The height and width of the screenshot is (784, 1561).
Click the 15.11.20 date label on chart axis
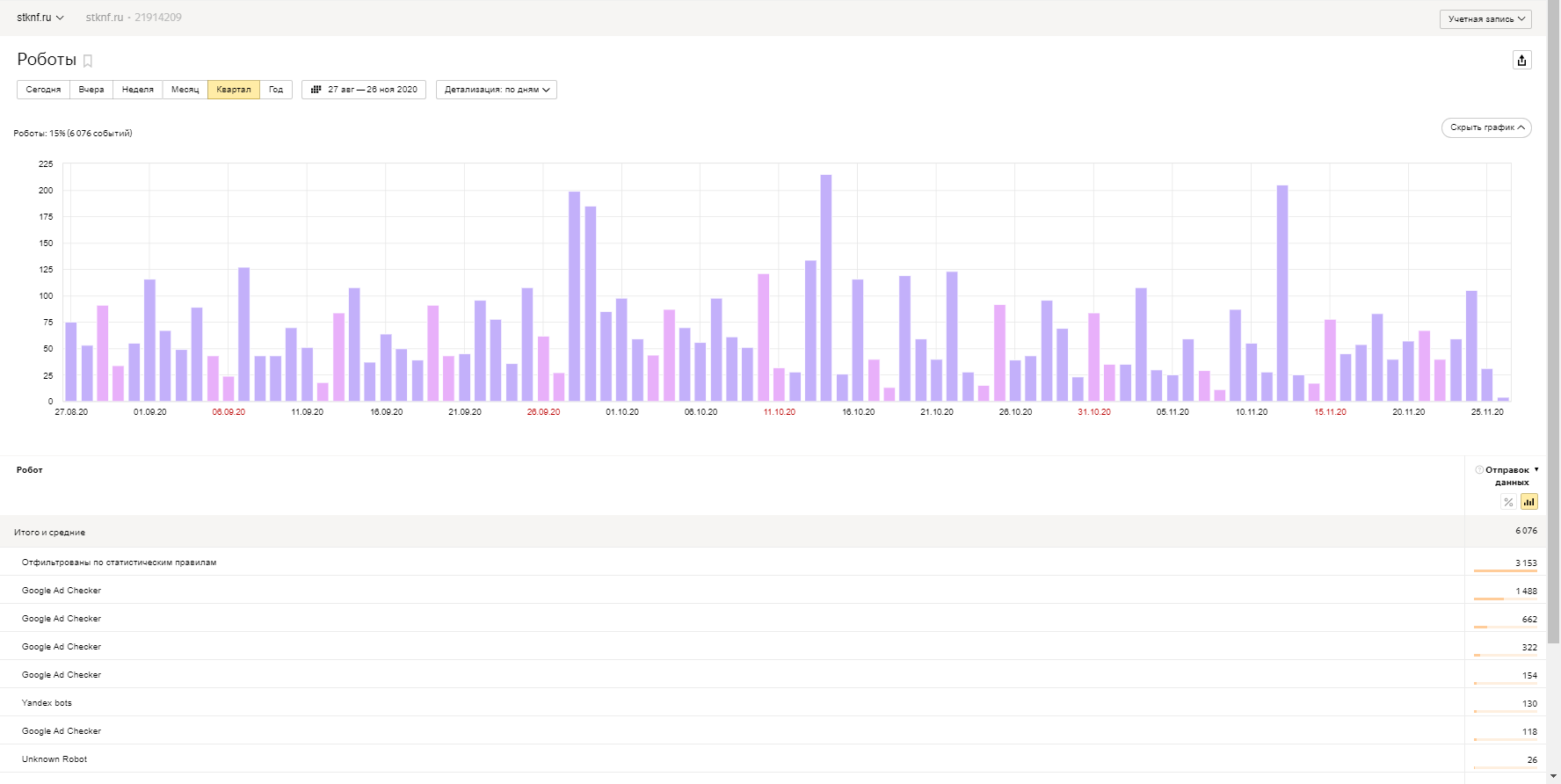1331,412
